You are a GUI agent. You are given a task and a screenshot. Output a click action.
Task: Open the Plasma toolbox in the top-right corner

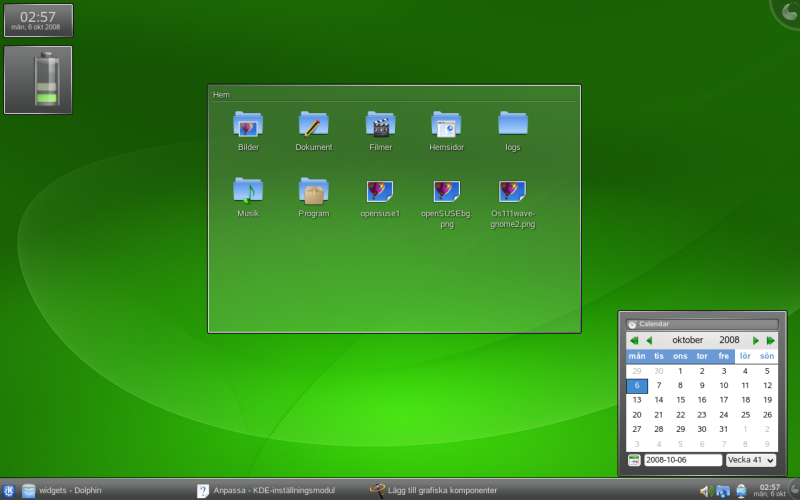click(x=788, y=11)
